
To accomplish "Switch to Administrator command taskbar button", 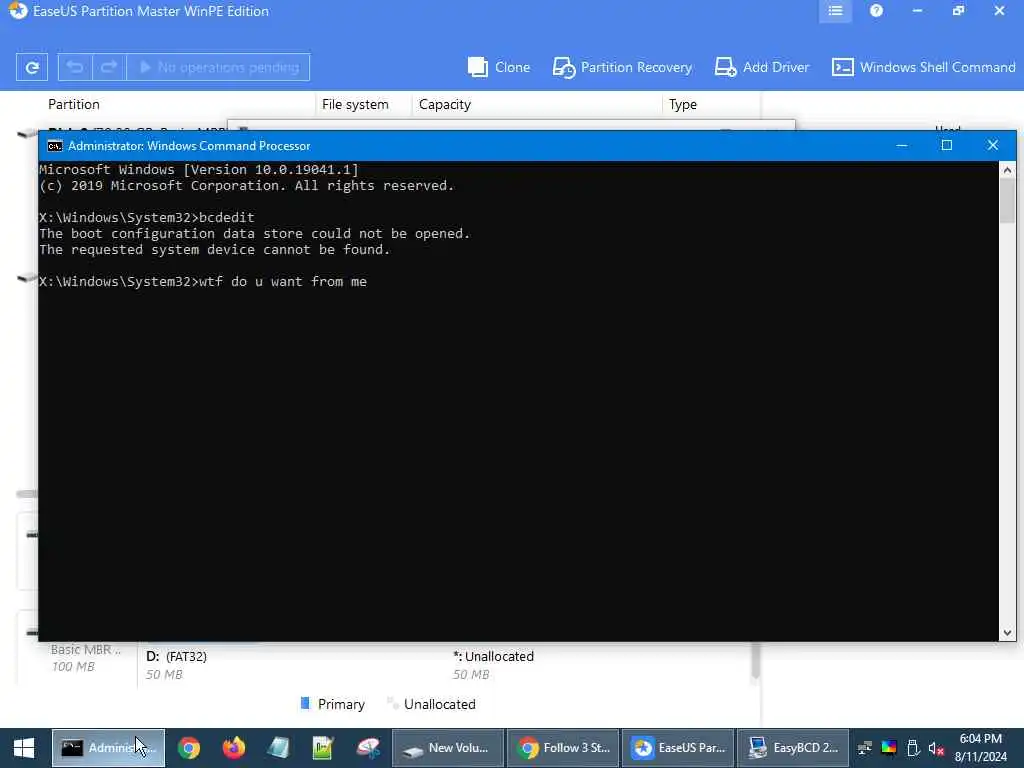I will tap(108, 748).
